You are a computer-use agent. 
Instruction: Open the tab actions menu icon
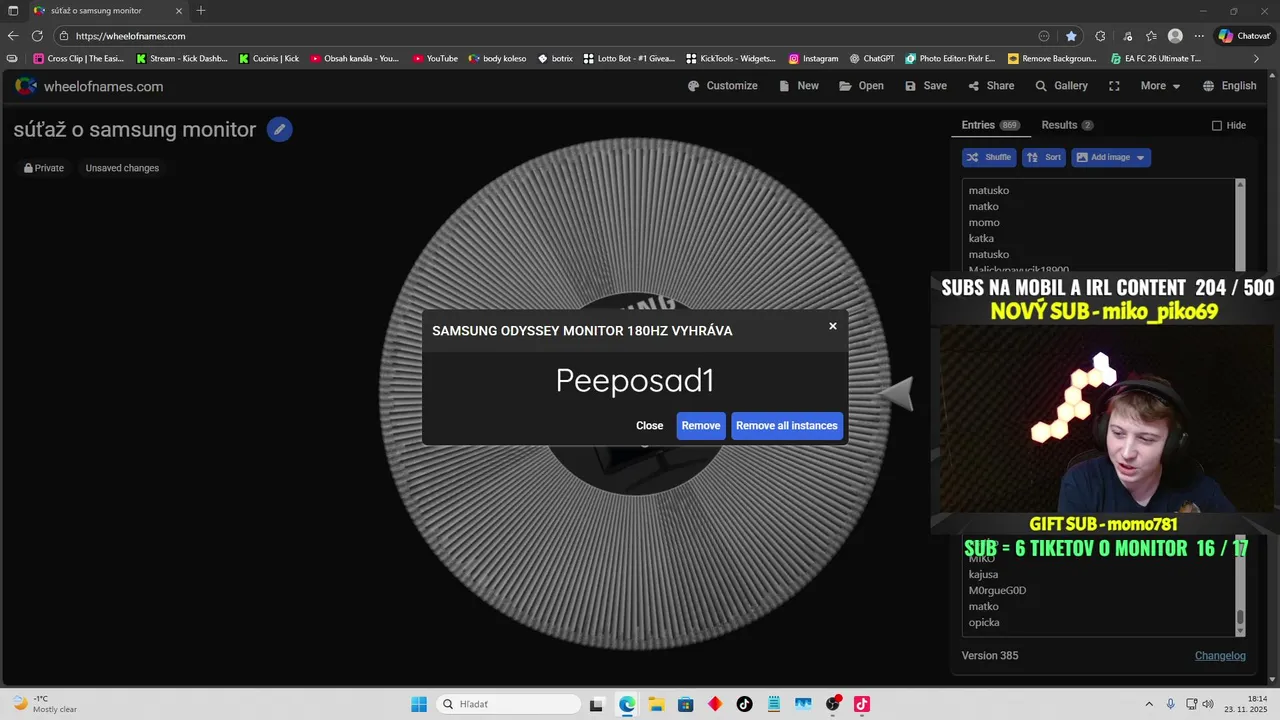[x=12, y=10]
